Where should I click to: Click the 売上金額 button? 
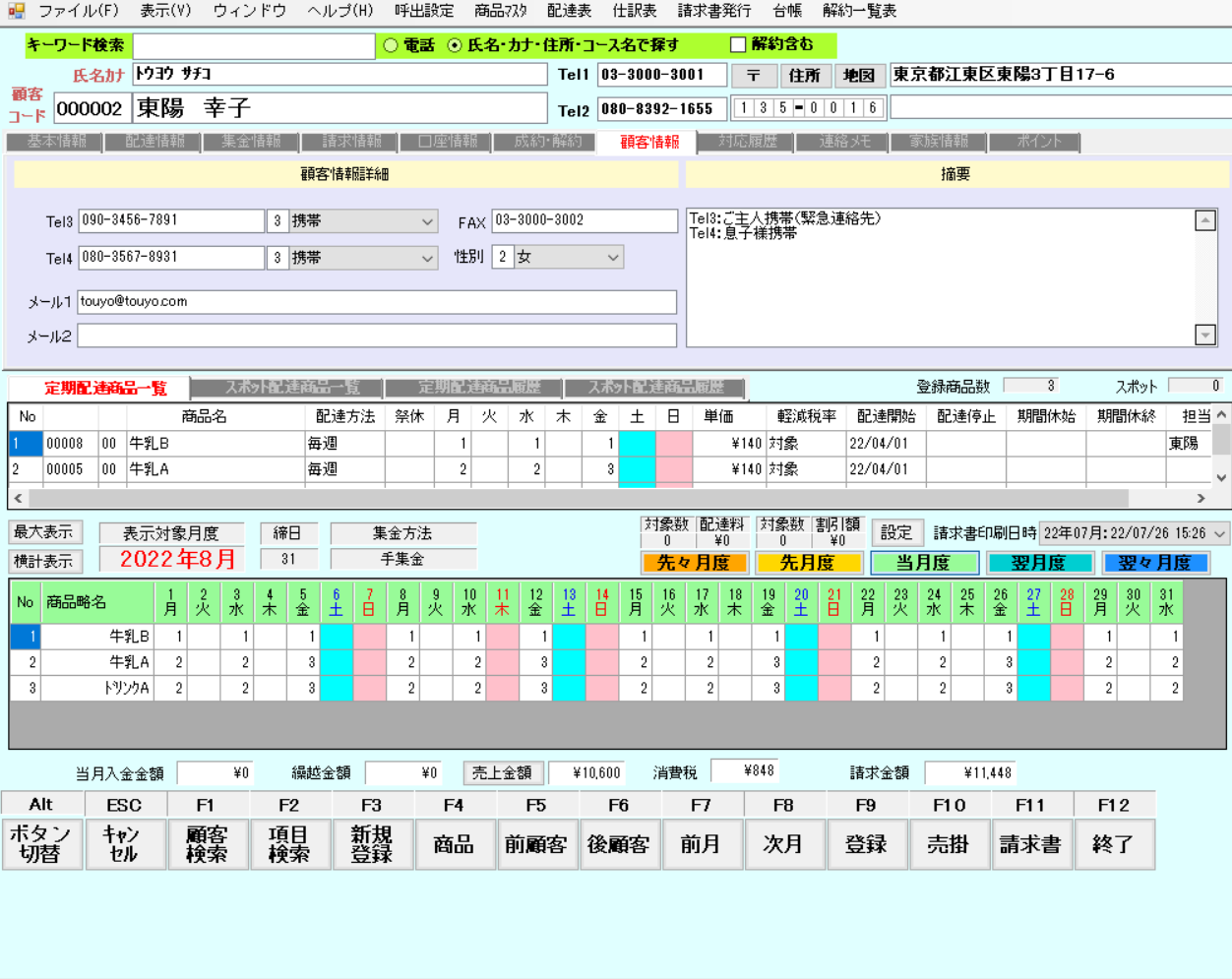[x=502, y=772]
